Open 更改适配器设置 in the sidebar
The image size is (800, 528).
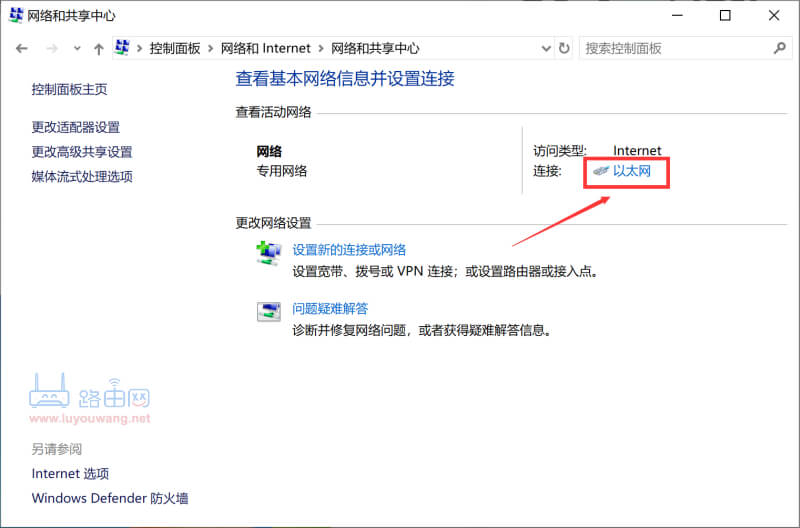[76, 127]
